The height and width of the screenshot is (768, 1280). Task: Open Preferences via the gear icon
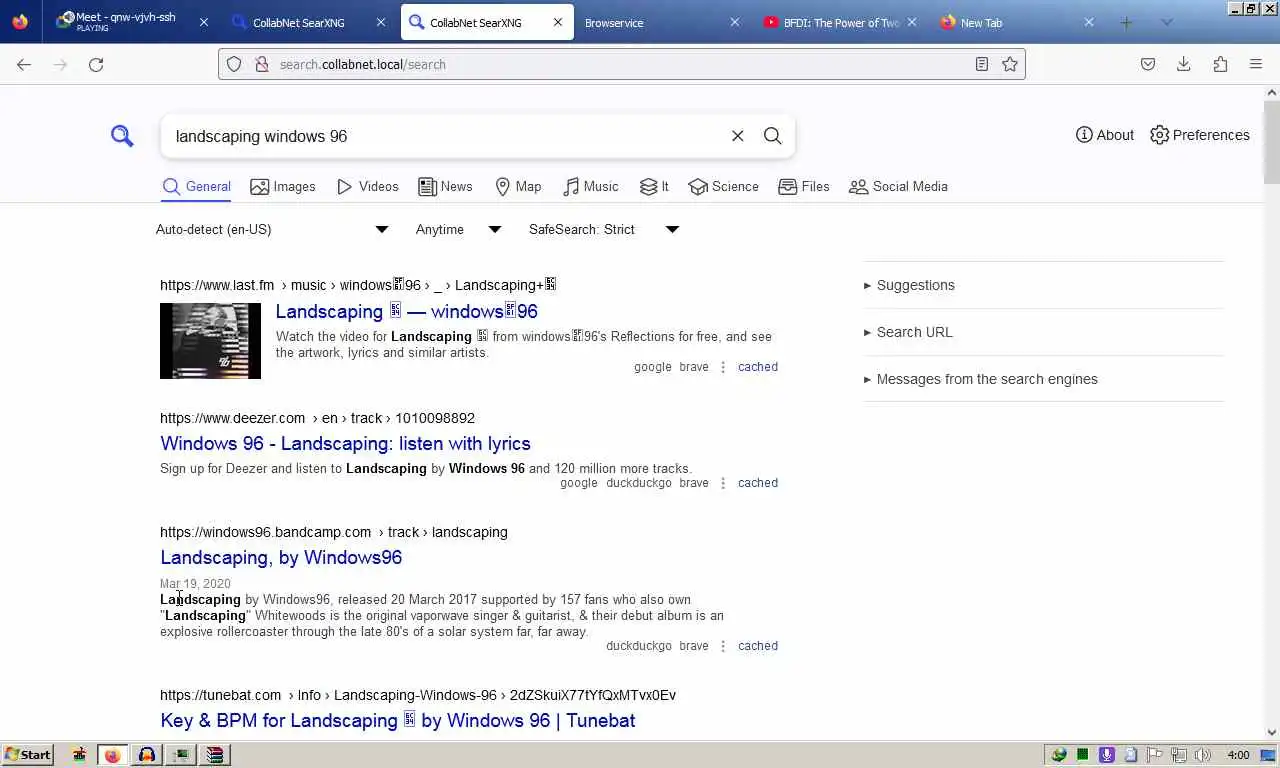click(1199, 135)
